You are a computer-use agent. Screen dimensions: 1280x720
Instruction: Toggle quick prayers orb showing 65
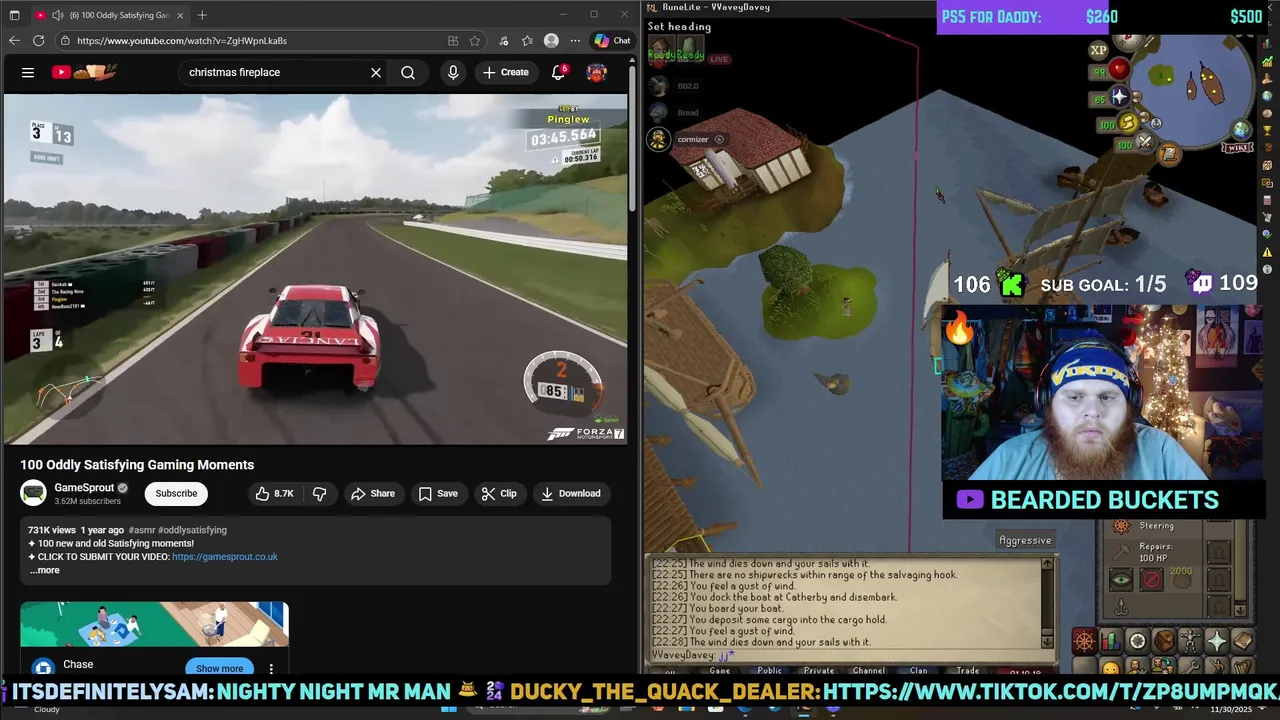coord(1110,98)
